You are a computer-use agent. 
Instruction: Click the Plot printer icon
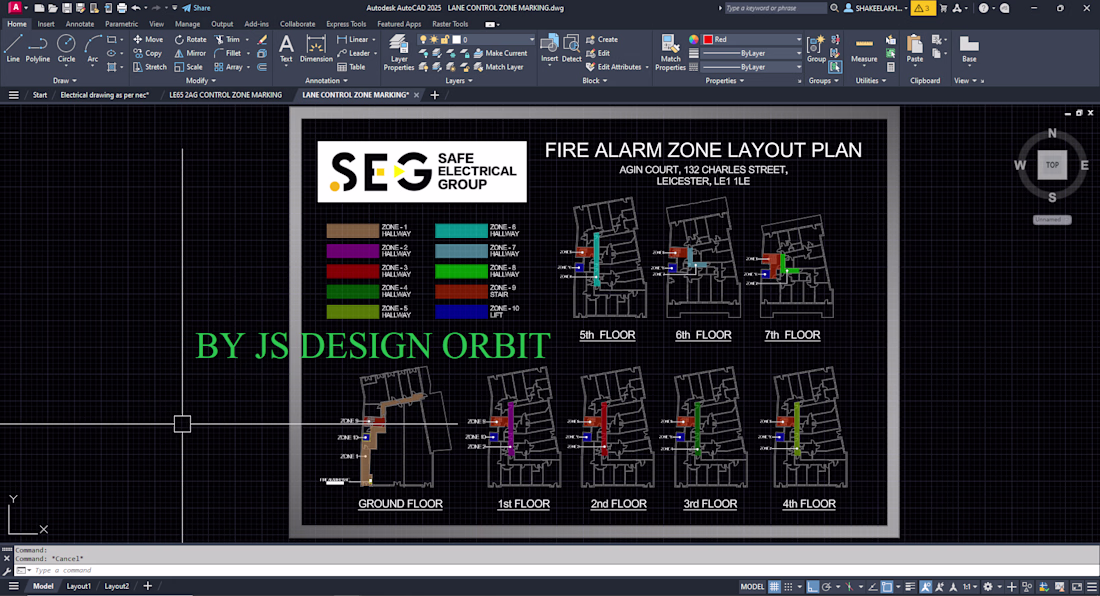tap(121, 8)
